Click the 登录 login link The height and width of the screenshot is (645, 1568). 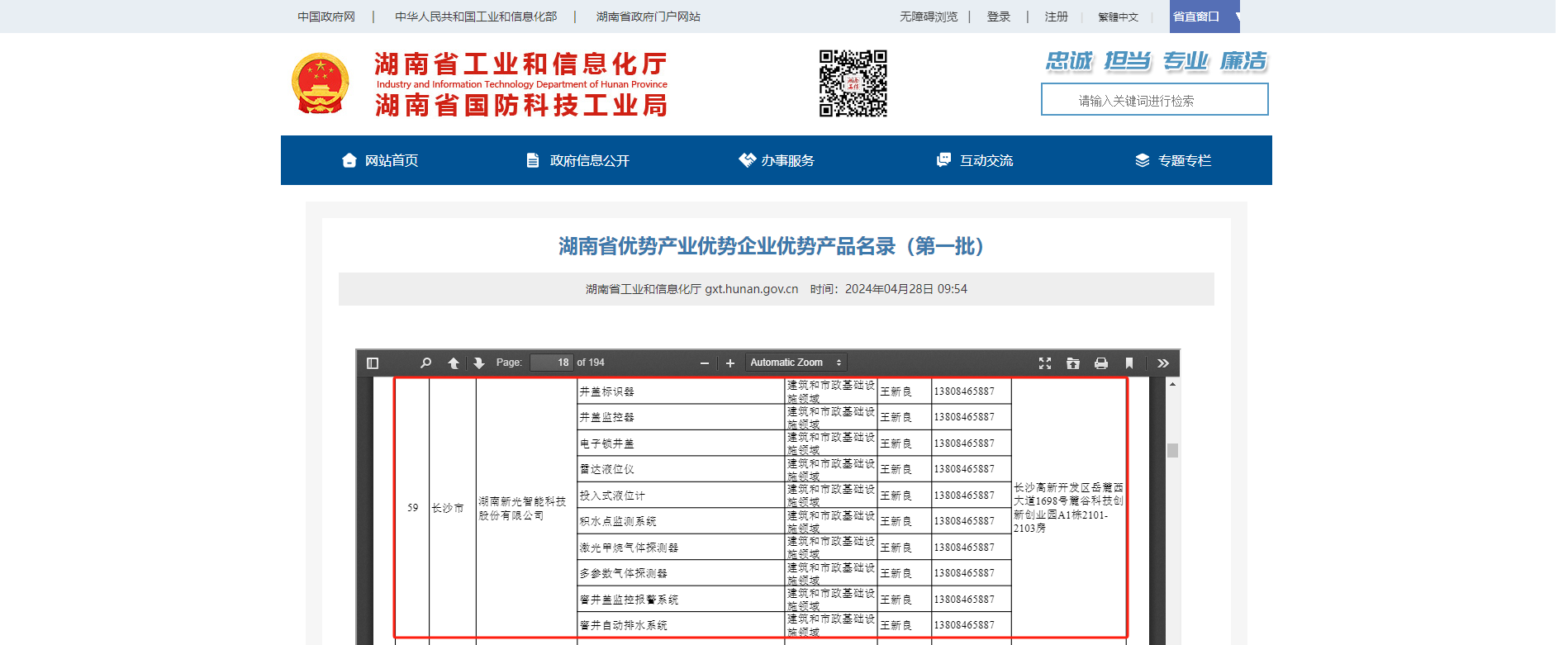999,17
